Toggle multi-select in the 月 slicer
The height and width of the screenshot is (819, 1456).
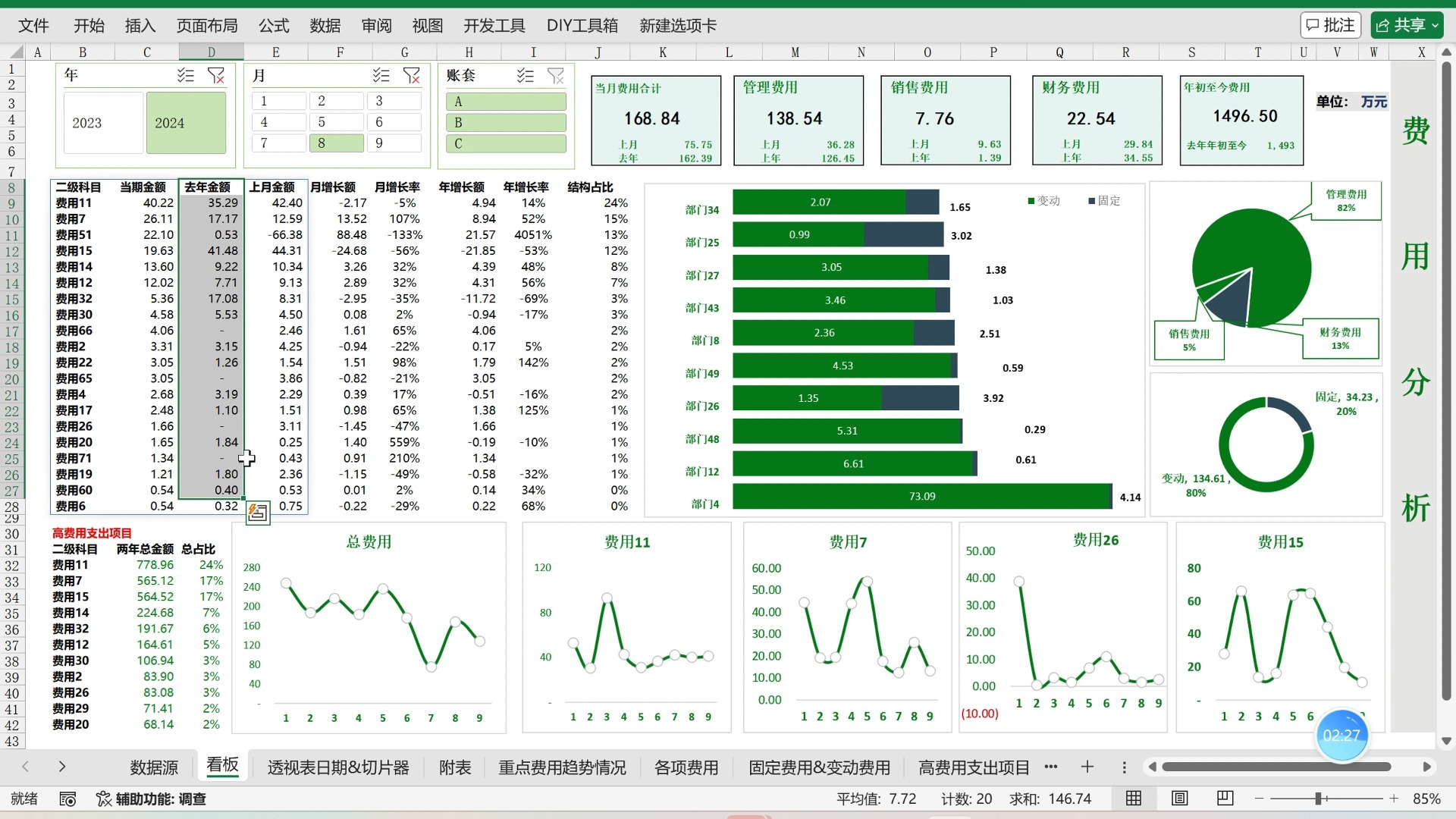click(381, 76)
